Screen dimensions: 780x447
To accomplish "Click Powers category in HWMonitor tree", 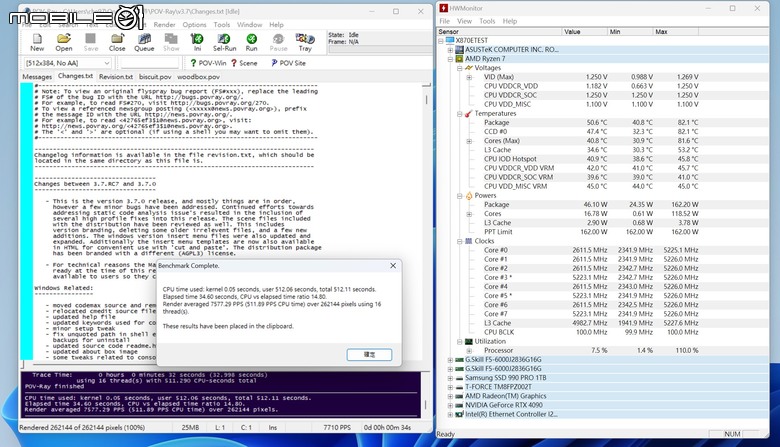I will pyautogui.click(x=485, y=195).
